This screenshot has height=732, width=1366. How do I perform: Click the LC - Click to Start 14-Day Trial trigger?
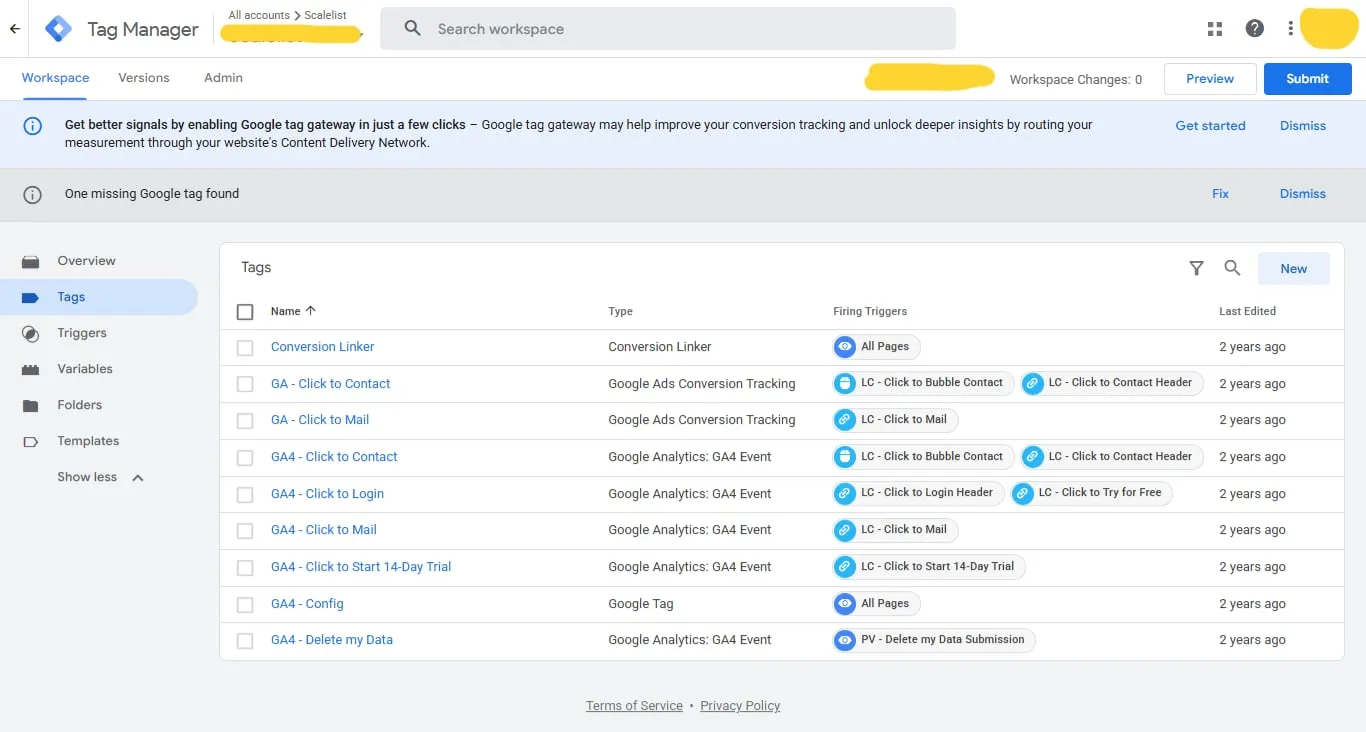[929, 567]
